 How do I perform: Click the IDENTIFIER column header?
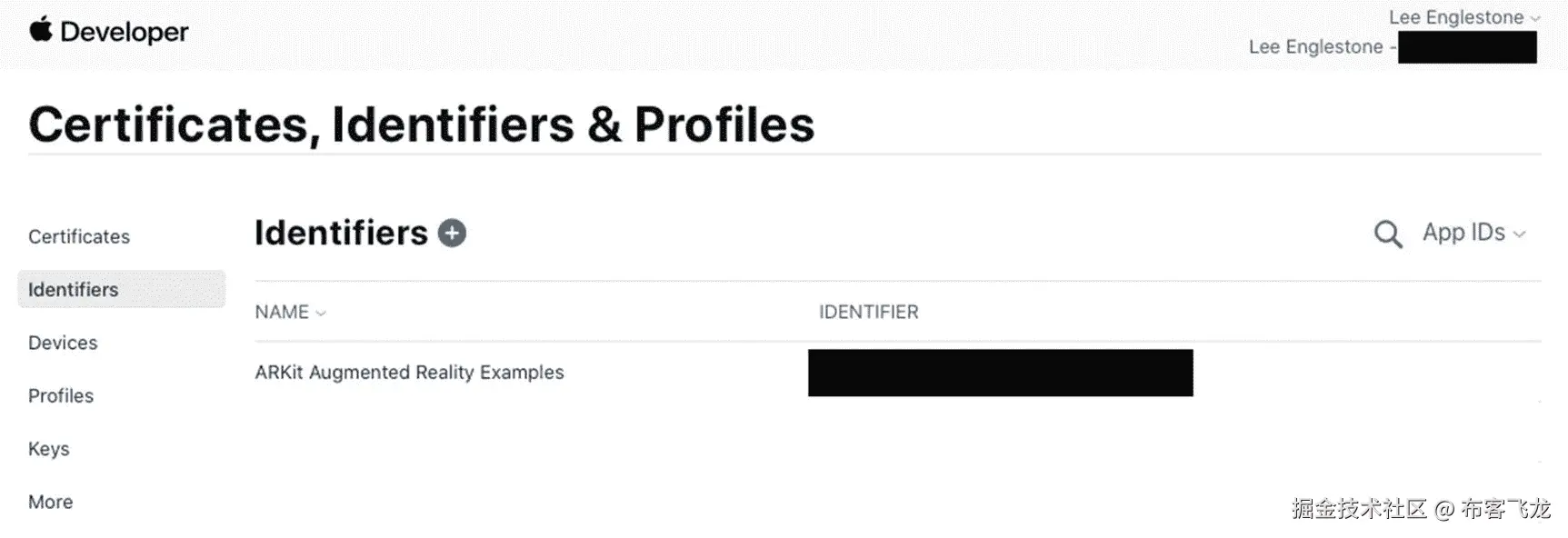(869, 313)
